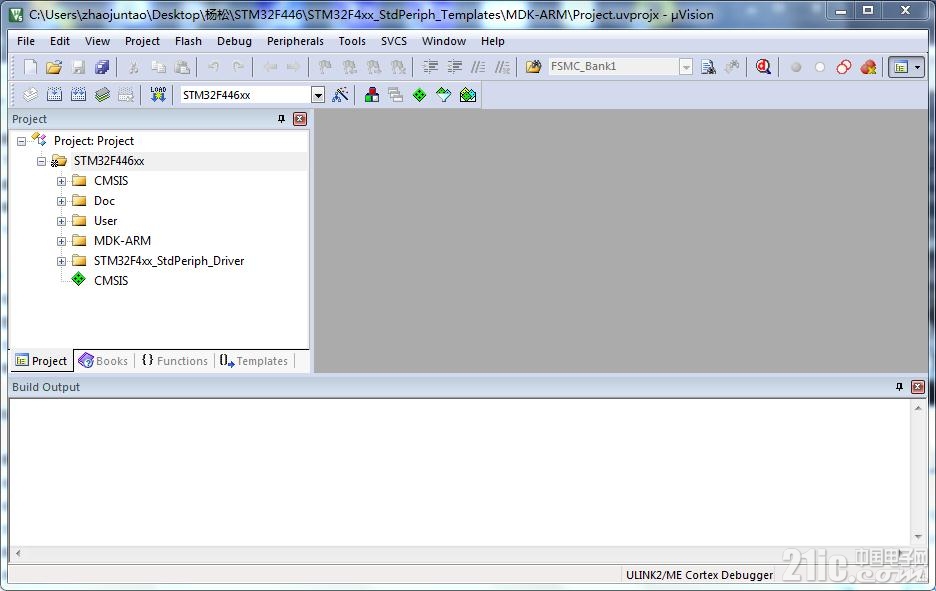
Task: Open the File menu
Action: tap(26, 41)
